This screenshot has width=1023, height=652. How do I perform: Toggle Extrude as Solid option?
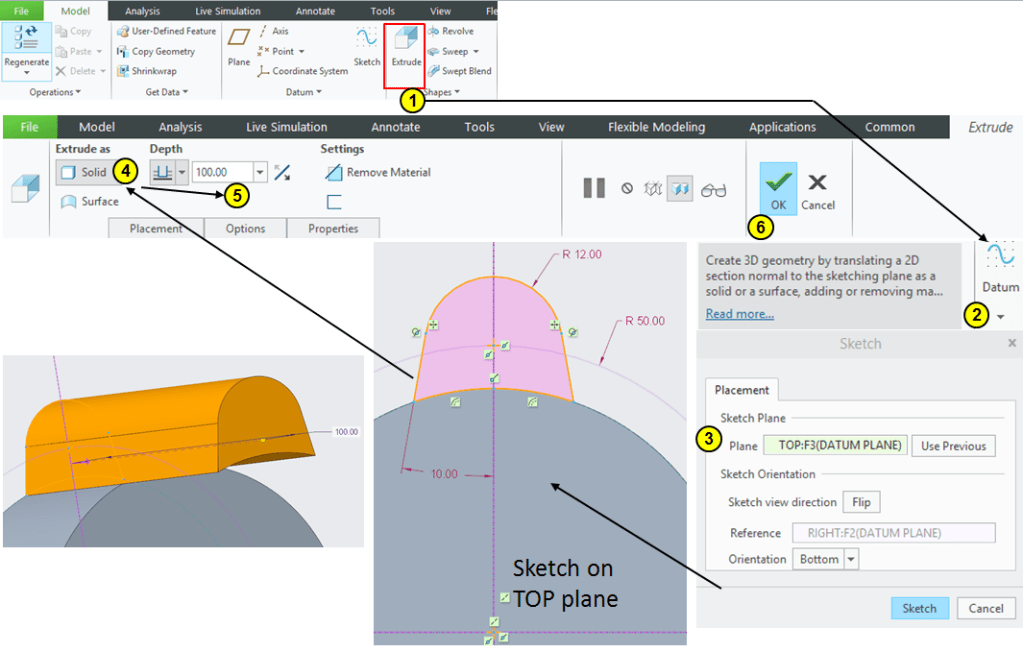click(x=84, y=172)
